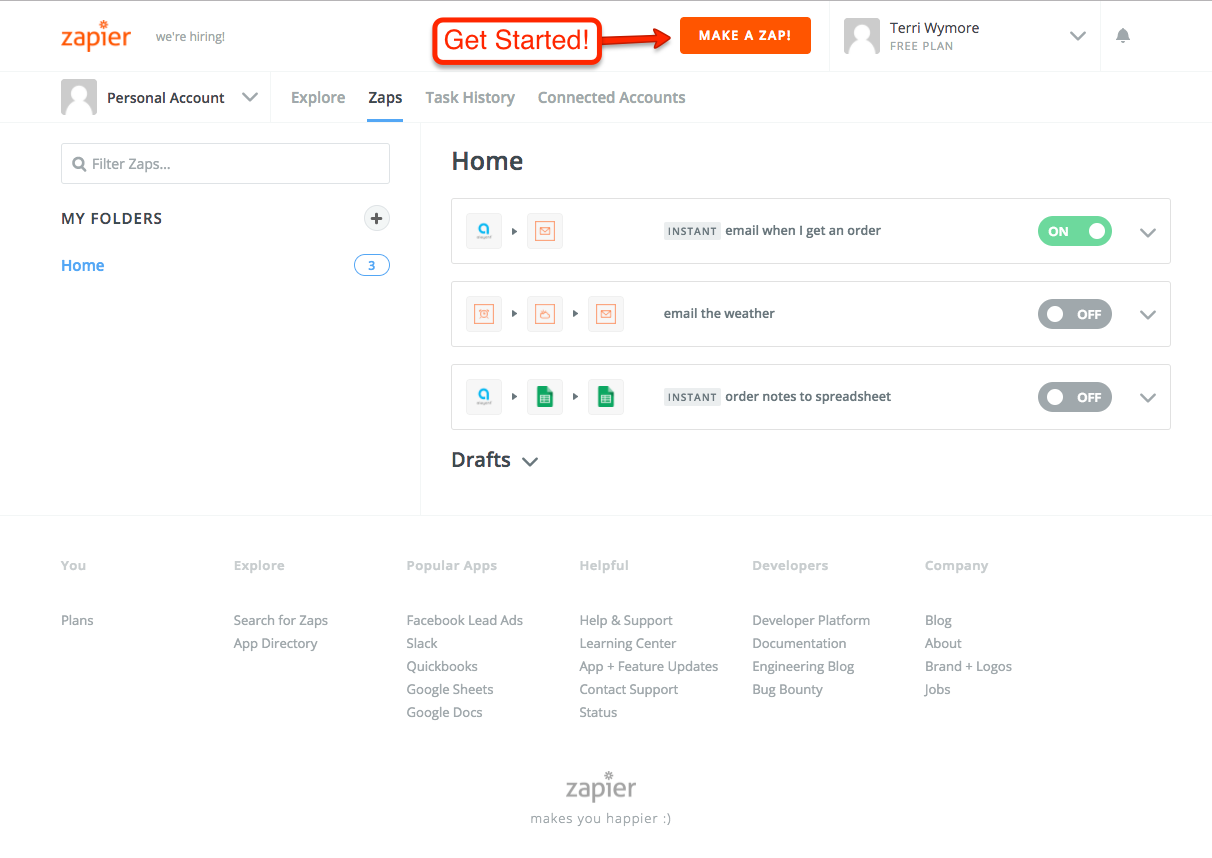Select the Zaps tab

coord(385,97)
